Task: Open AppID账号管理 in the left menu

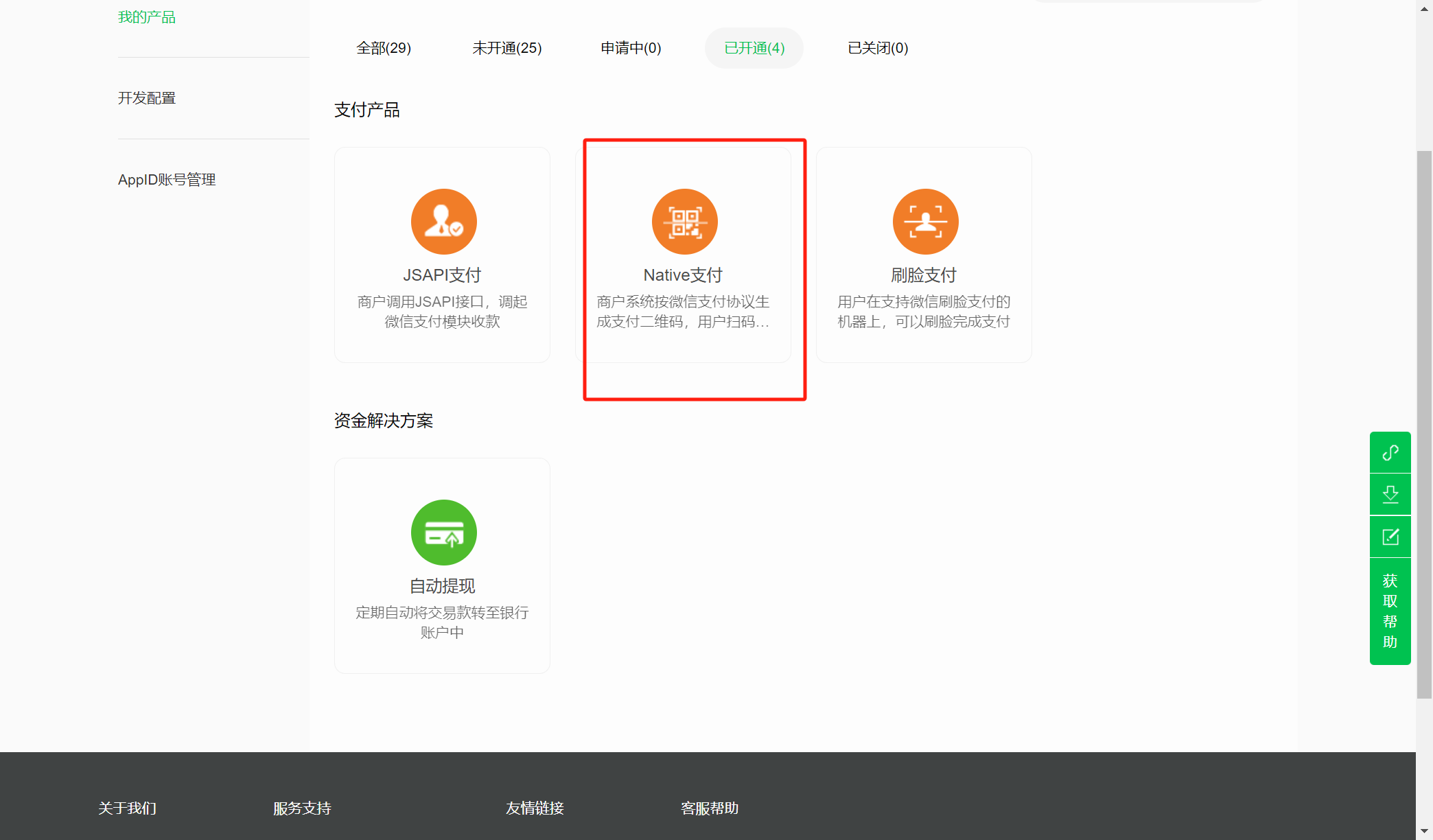Action: click(167, 180)
